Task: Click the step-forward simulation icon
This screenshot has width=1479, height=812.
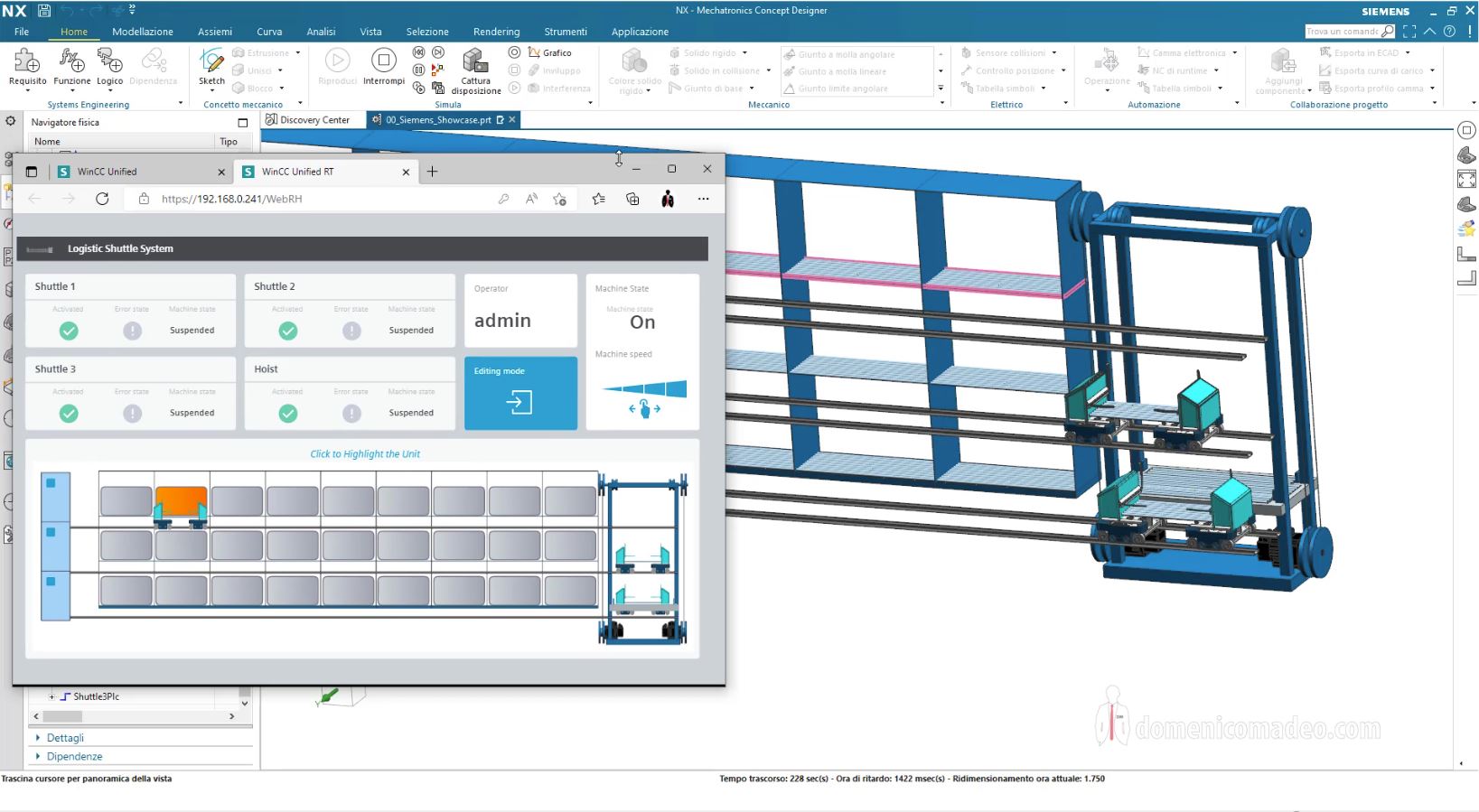Action: (438, 52)
